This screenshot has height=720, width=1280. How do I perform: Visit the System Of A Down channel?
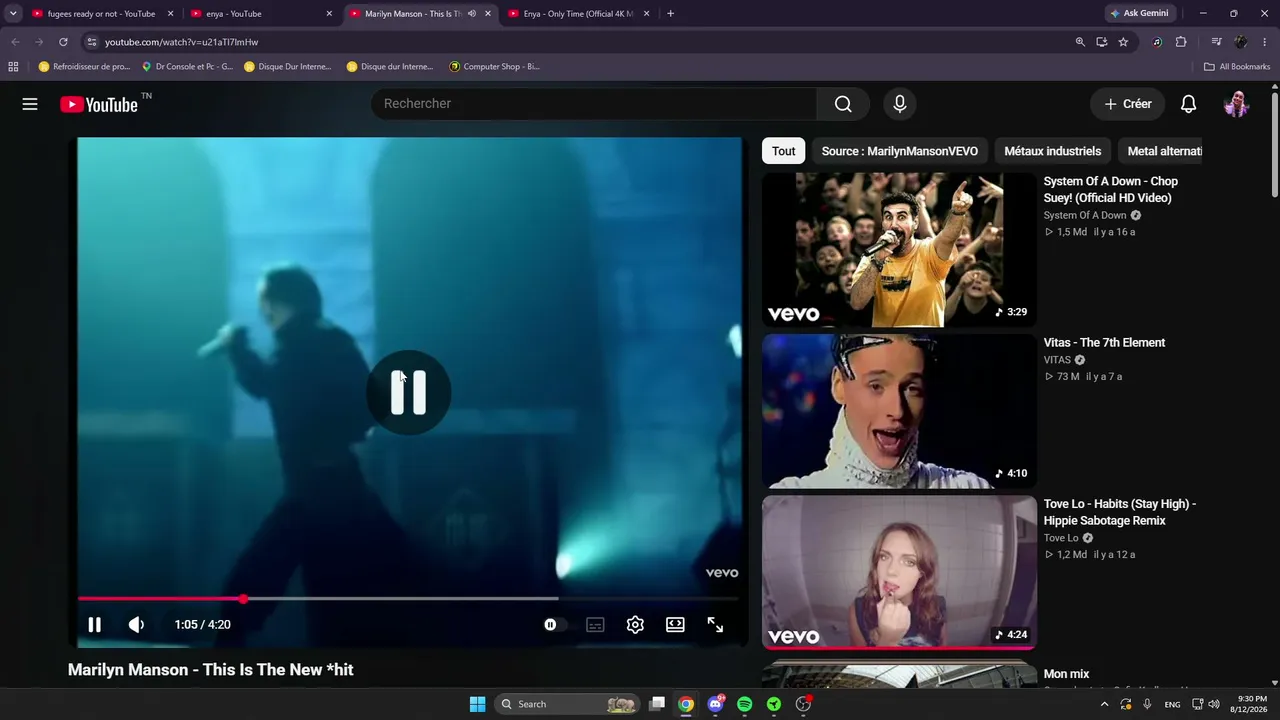pyautogui.click(x=1085, y=216)
